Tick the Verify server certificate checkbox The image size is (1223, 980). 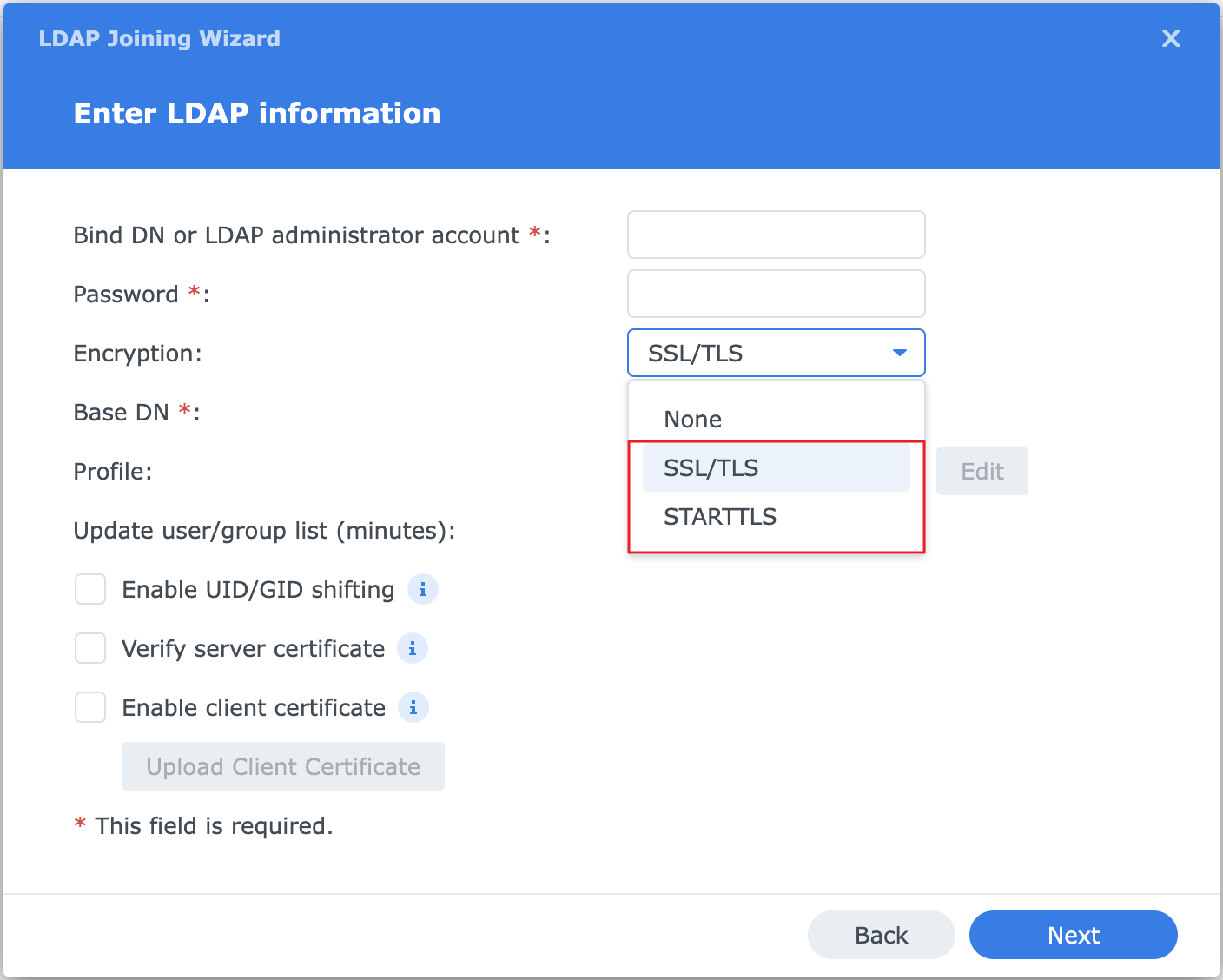(x=90, y=648)
